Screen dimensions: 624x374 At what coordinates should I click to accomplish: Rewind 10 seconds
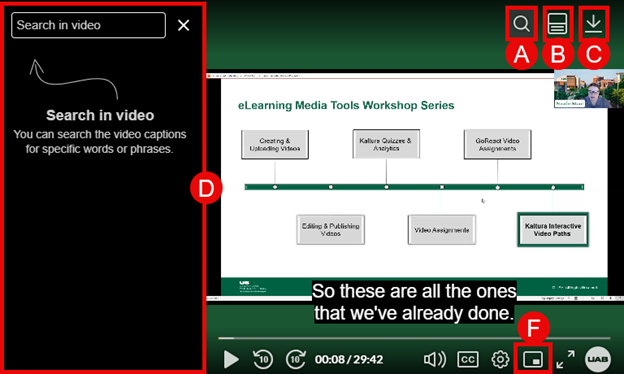tap(263, 359)
